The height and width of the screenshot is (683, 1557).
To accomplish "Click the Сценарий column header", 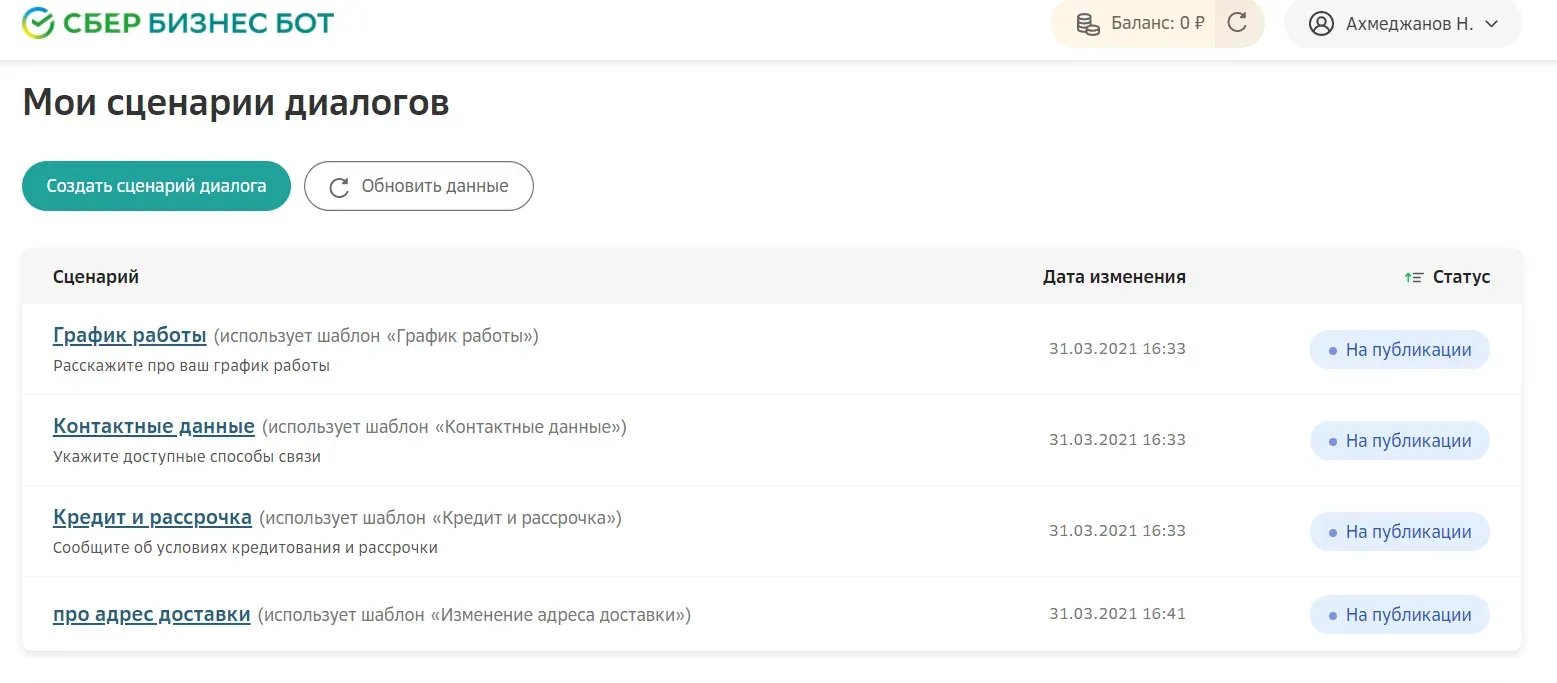I will click(96, 277).
